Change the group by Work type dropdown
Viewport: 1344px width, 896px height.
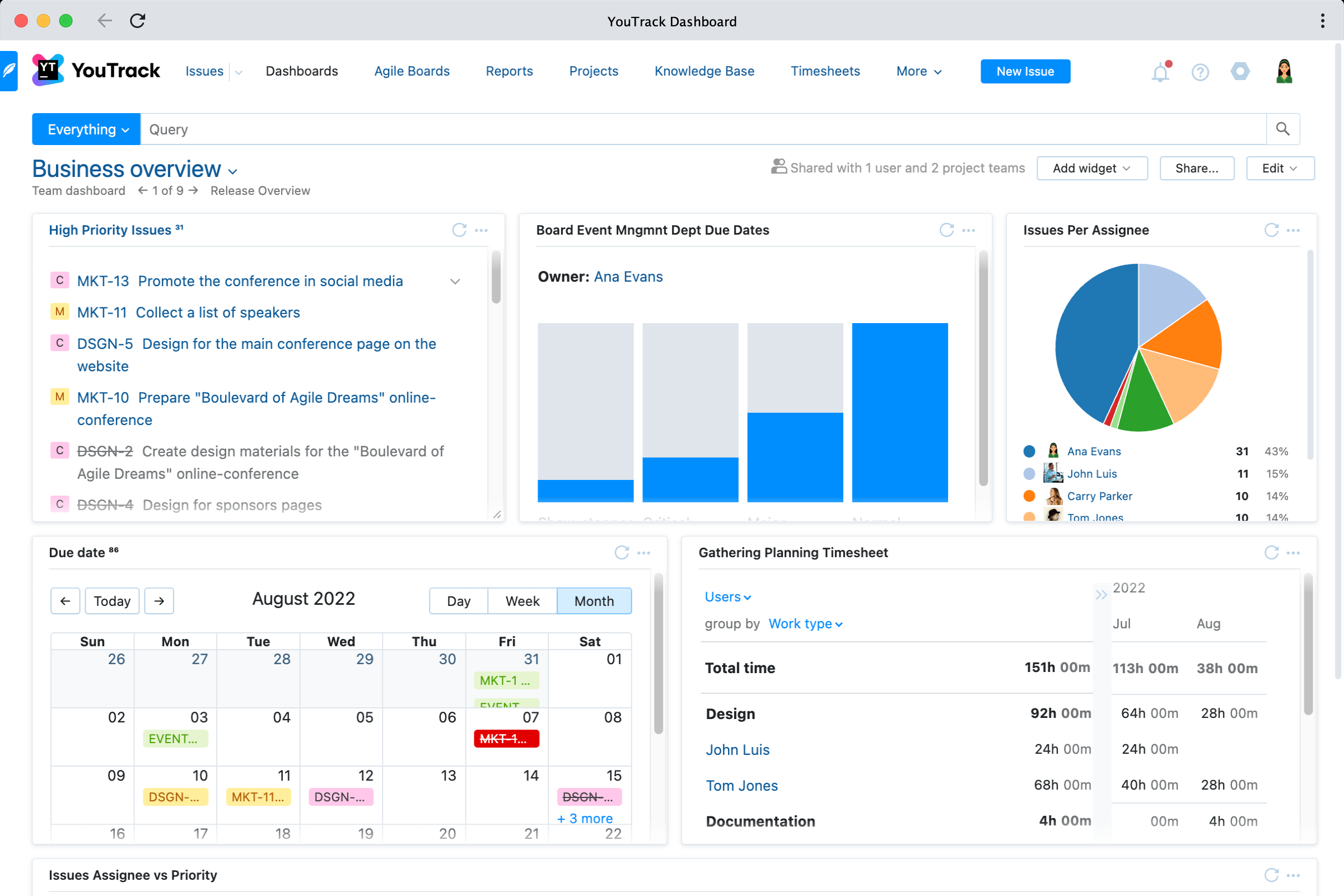click(806, 624)
